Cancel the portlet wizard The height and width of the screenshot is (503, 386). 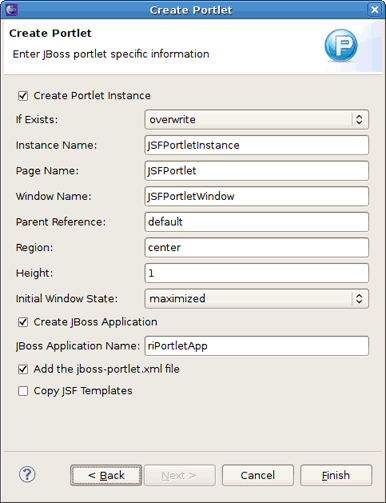pos(258,475)
